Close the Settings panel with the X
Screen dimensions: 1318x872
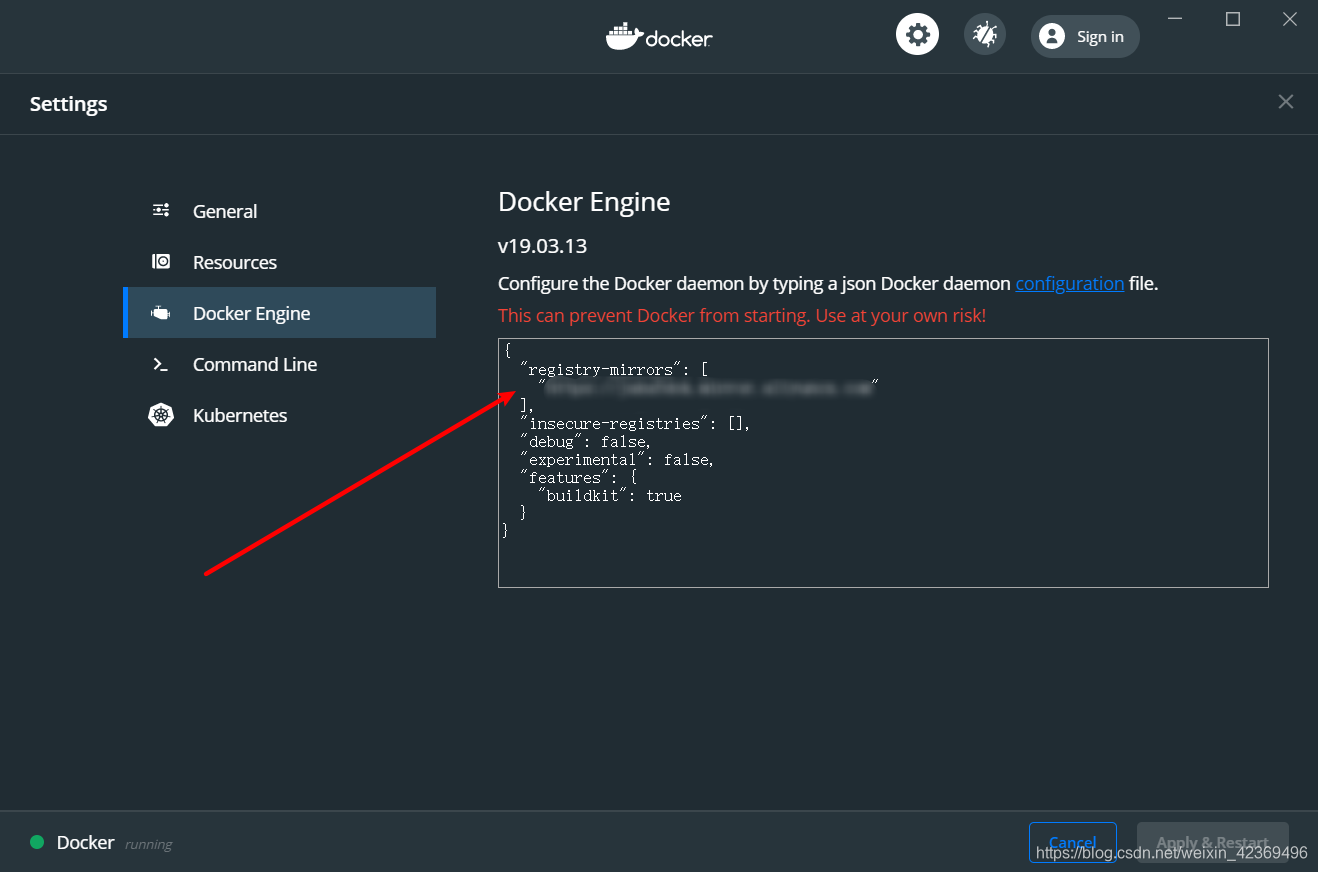pyautogui.click(x=1285, y=101)
